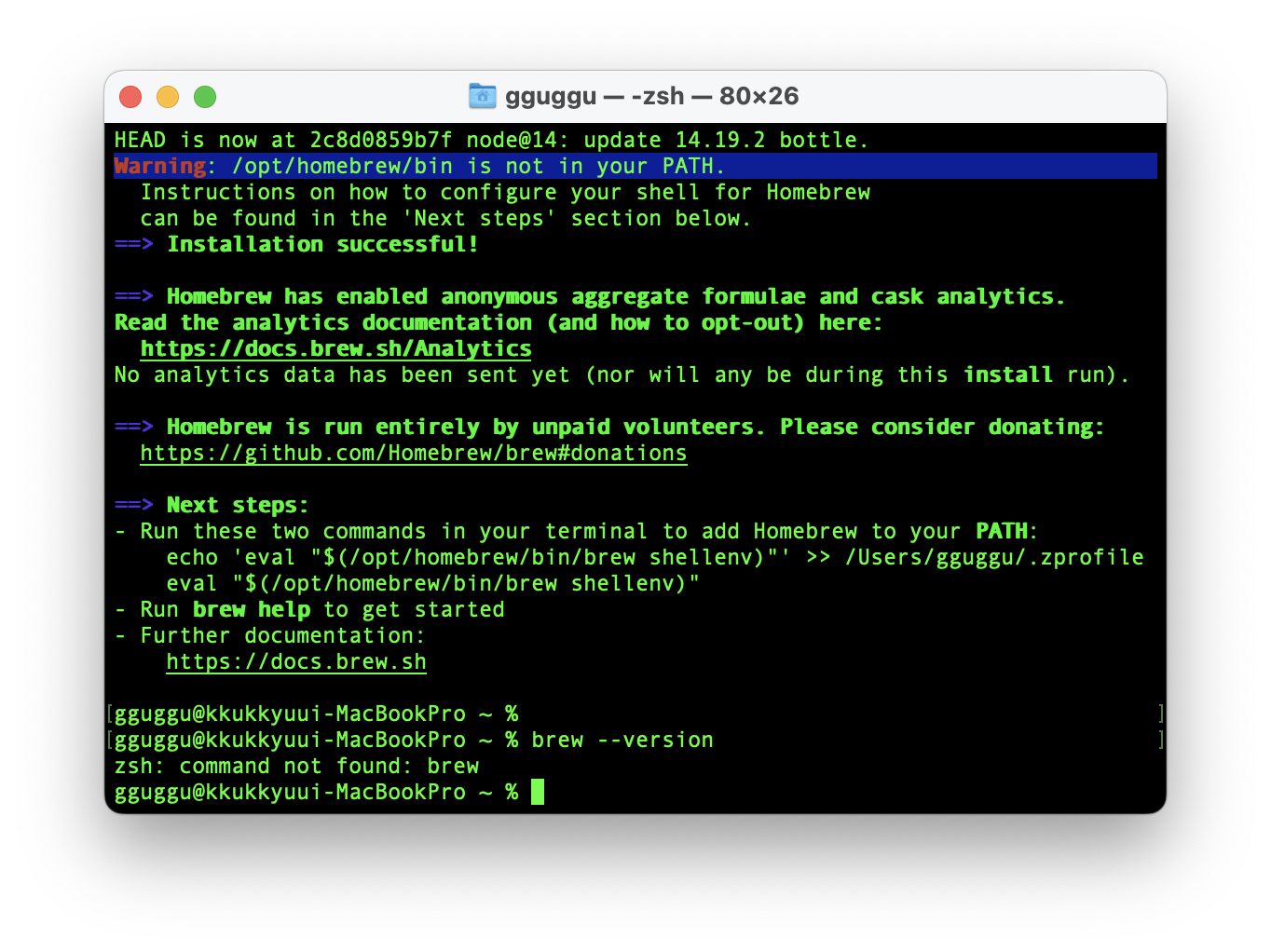The width and height of the screenshot is (1271, 952).
Task: Click "can be found in the 'Next steps' section" line
Action: tap(445, 218)
